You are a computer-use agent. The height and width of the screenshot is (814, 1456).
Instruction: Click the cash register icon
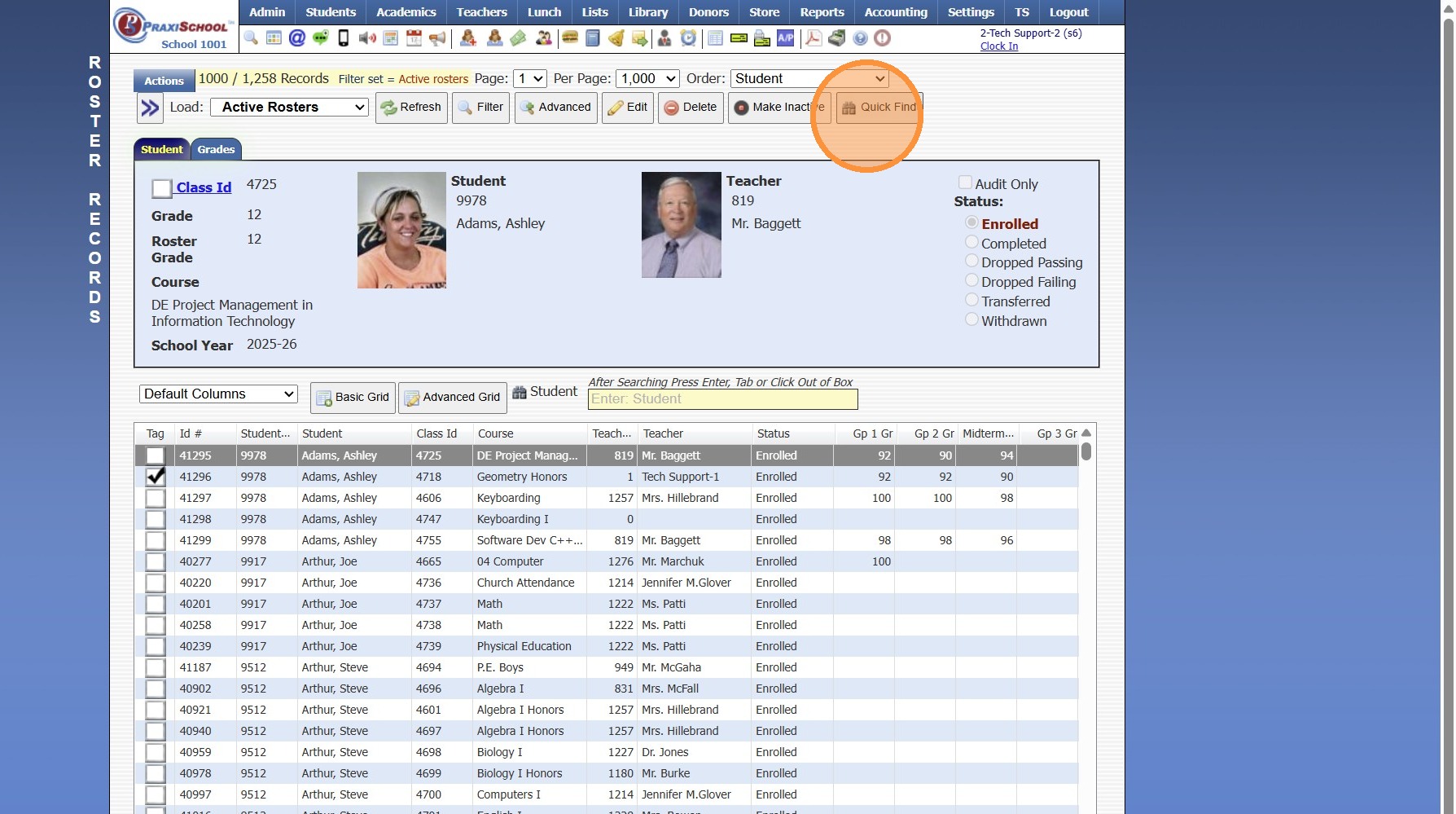[837, 38]
